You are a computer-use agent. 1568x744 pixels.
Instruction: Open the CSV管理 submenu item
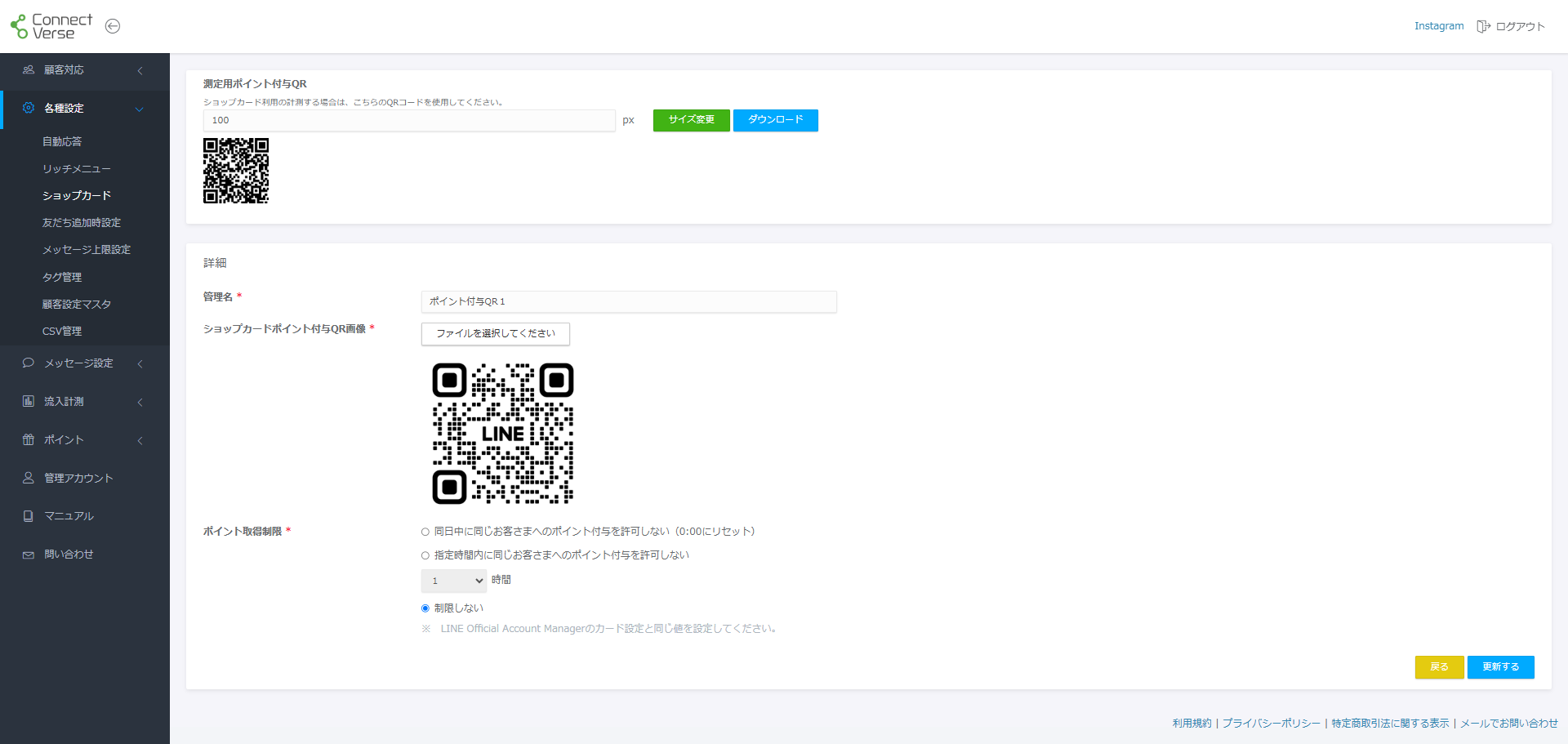62,331
